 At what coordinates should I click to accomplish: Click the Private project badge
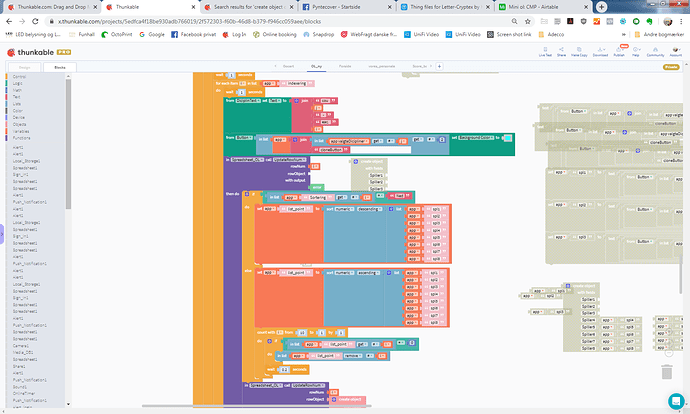coord(671,67)
